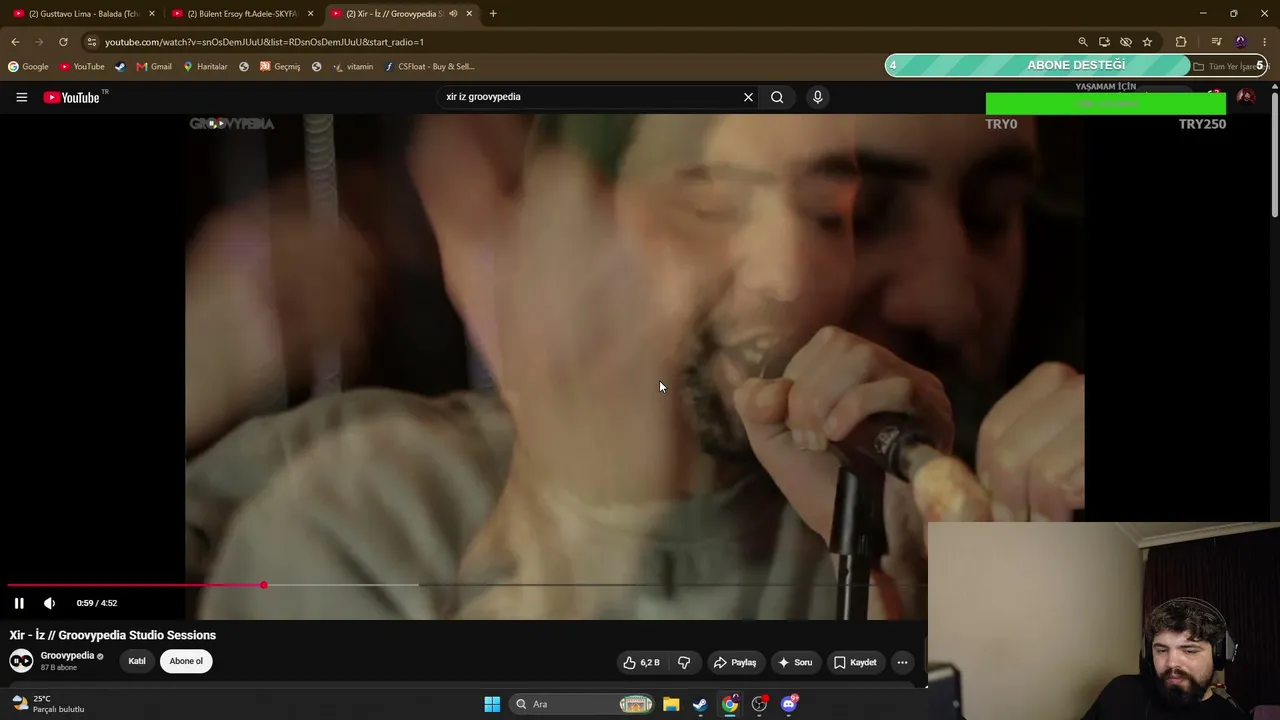Save the video with 'Kaydet'

coord(855,662)
